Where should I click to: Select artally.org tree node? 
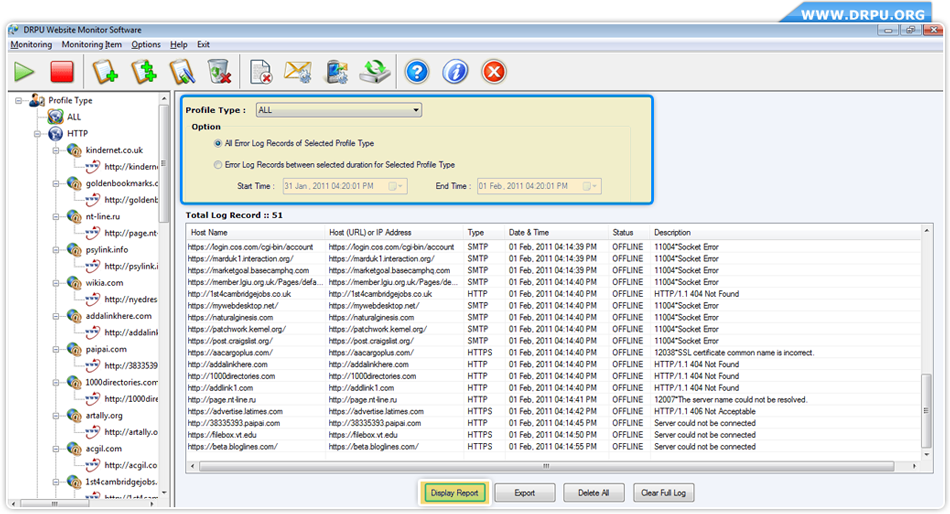coord(104,416)
